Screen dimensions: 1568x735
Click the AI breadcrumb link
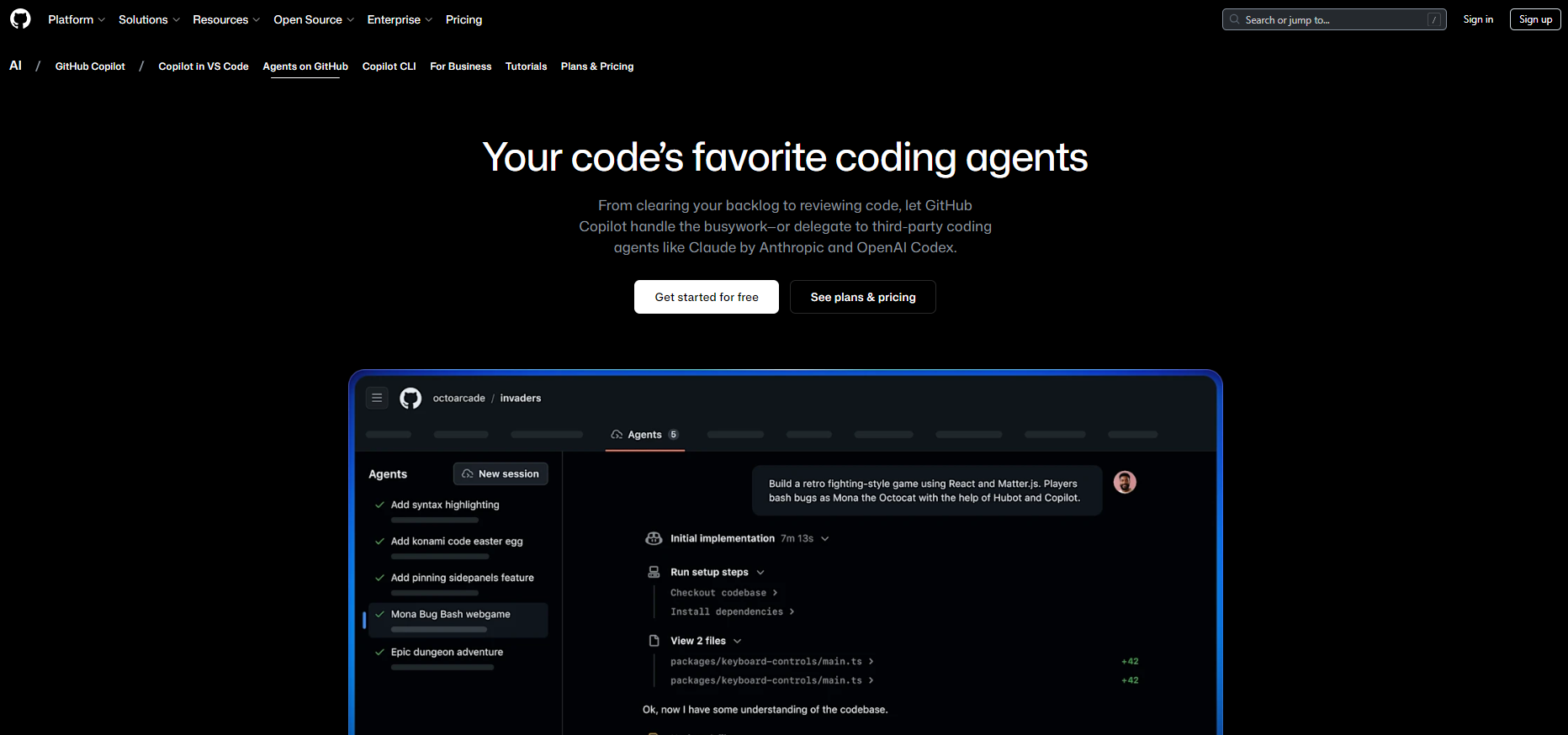click(15, 66)
